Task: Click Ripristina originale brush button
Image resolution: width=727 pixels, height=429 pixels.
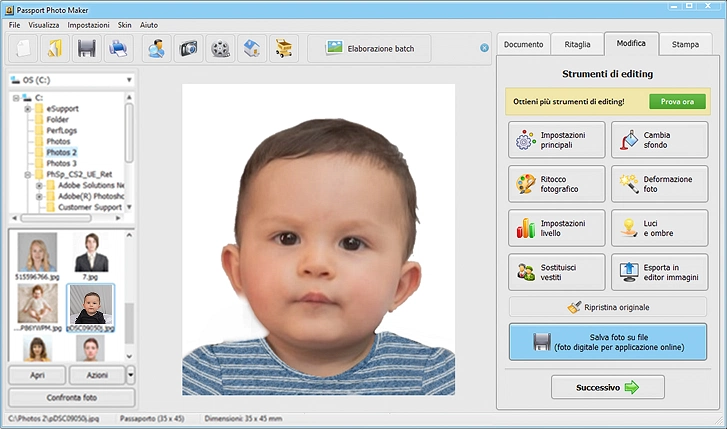Action: [x=608, y=307]
